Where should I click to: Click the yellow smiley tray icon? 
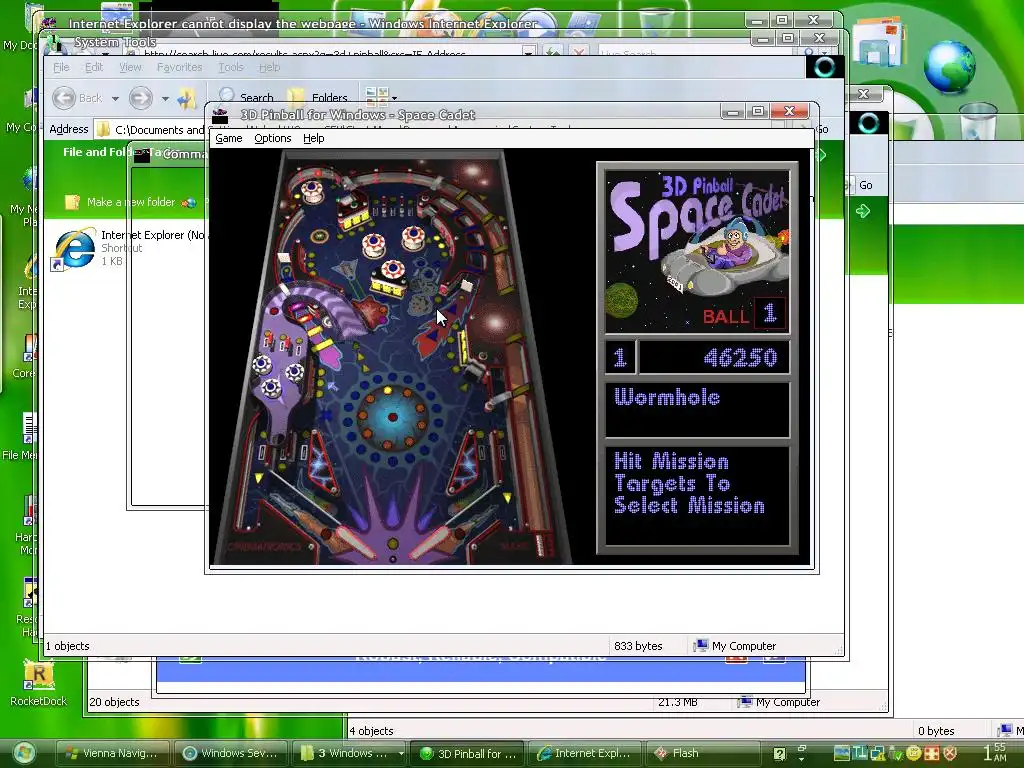click(x=914, y=753)
